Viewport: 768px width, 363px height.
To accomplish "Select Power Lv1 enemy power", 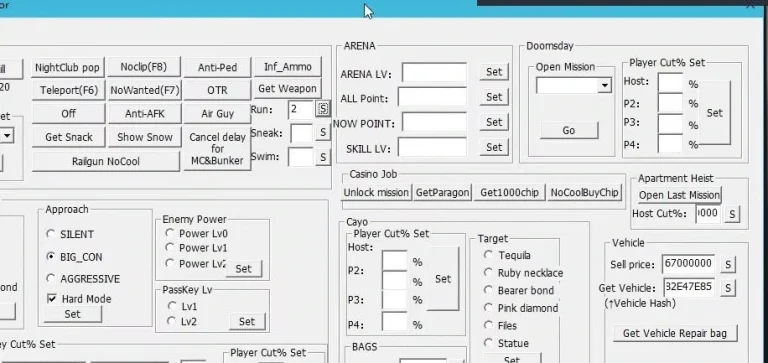I will tap(170, 248).
